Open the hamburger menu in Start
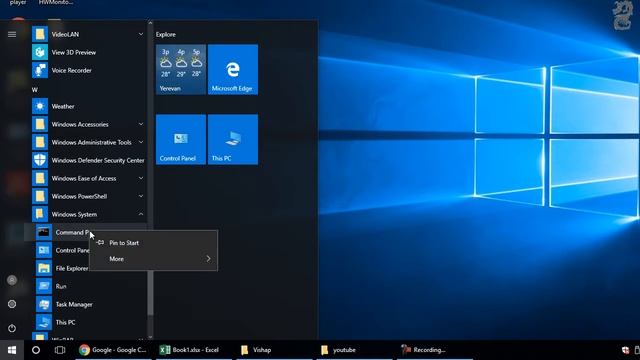Screen dimensions: 640x360 12,34
